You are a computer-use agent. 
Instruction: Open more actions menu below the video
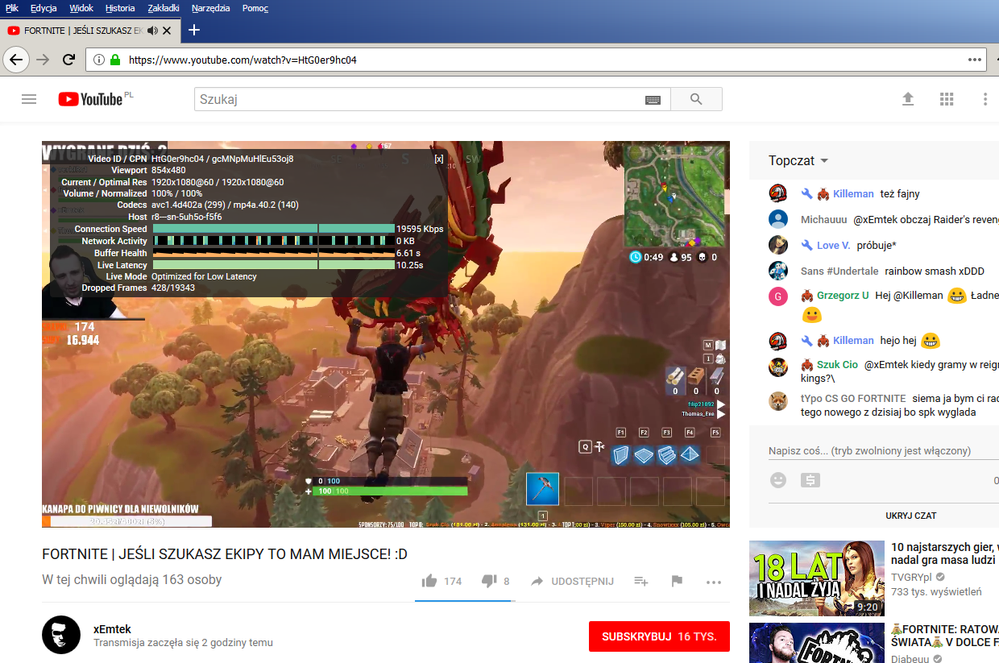pyautogui.click(x=714, y=582)
